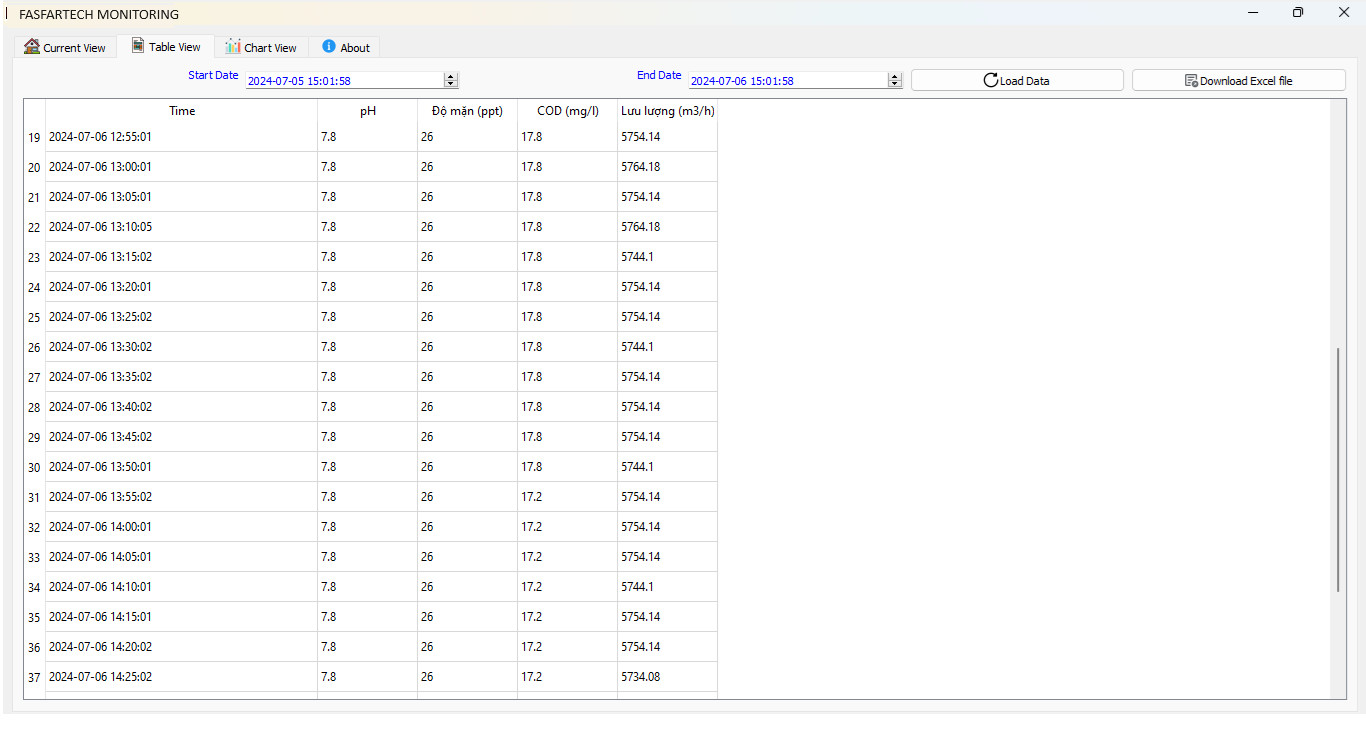This screenshot has height=738, width=1366.
Task: Click the Table View tab icon
Action: click(x=138, y=46)
